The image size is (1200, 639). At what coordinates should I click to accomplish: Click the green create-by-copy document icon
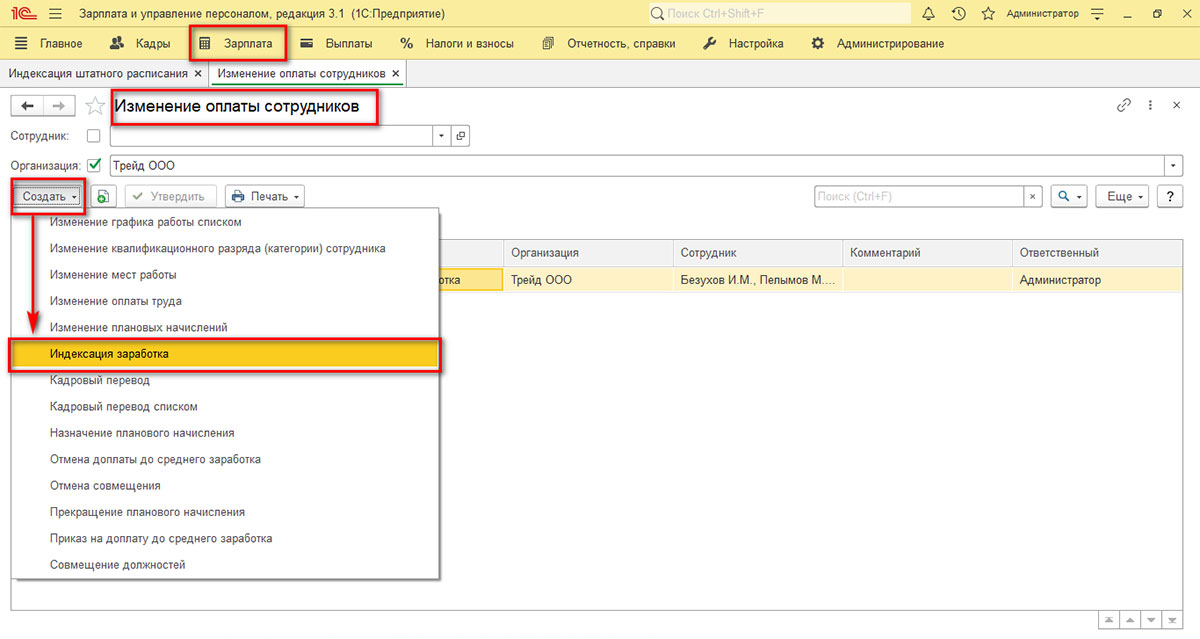(x=103, y=197)
